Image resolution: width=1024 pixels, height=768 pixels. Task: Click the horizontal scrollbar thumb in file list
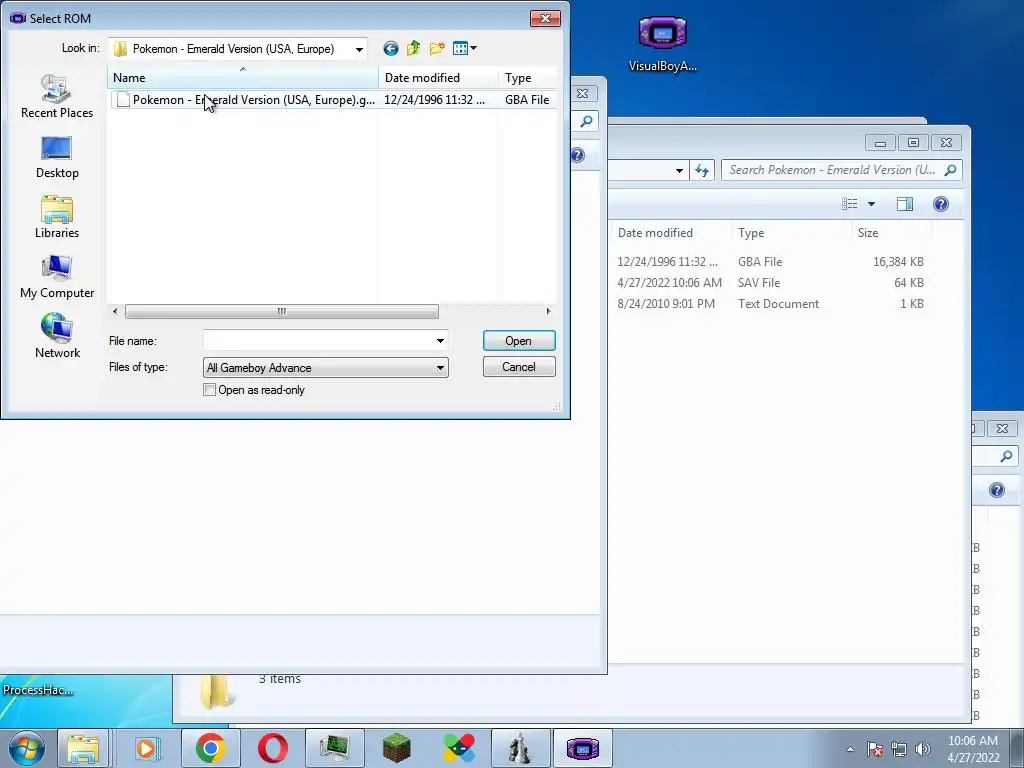coord(281,312)
